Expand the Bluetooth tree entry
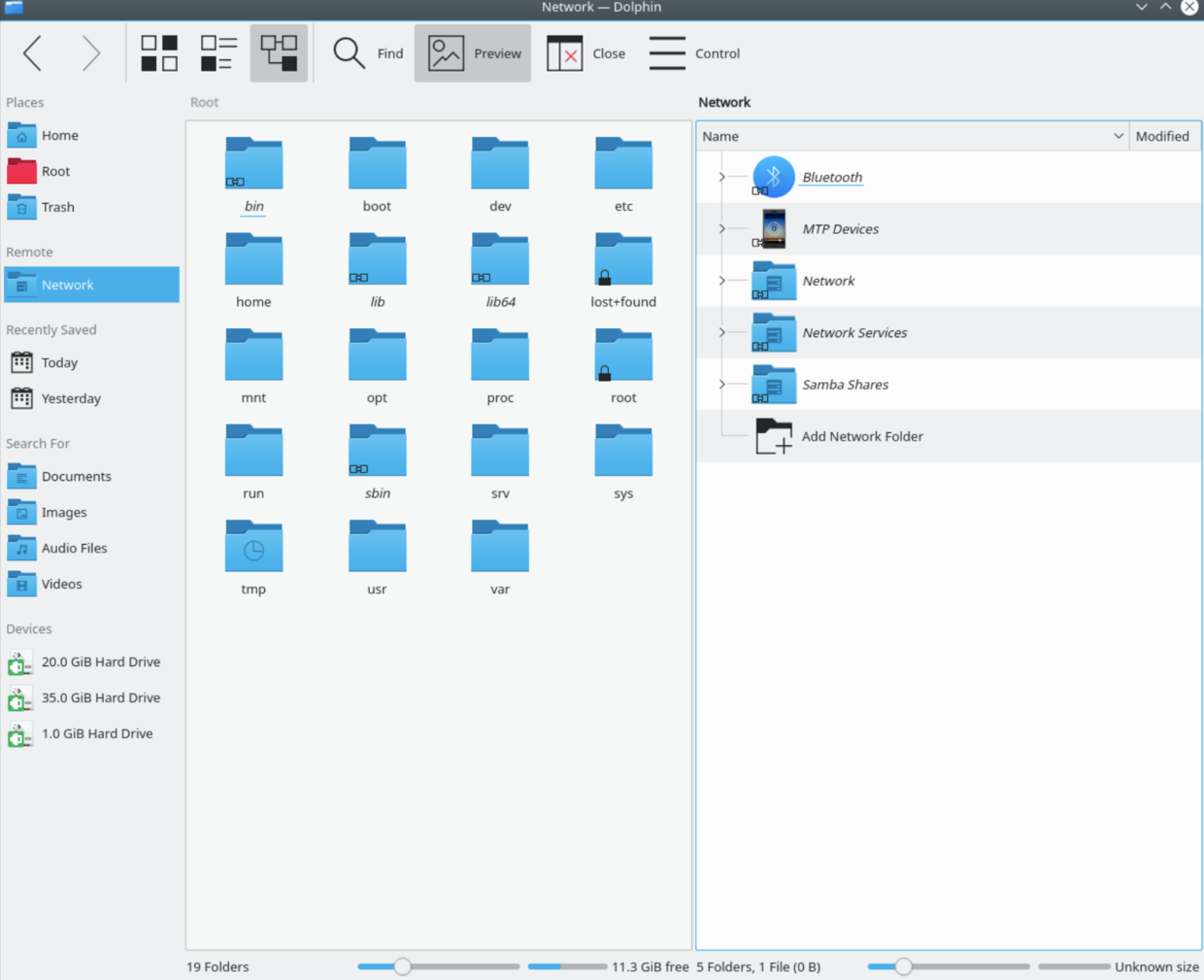This screenshot has width=1204, height=980. [721, 177]
